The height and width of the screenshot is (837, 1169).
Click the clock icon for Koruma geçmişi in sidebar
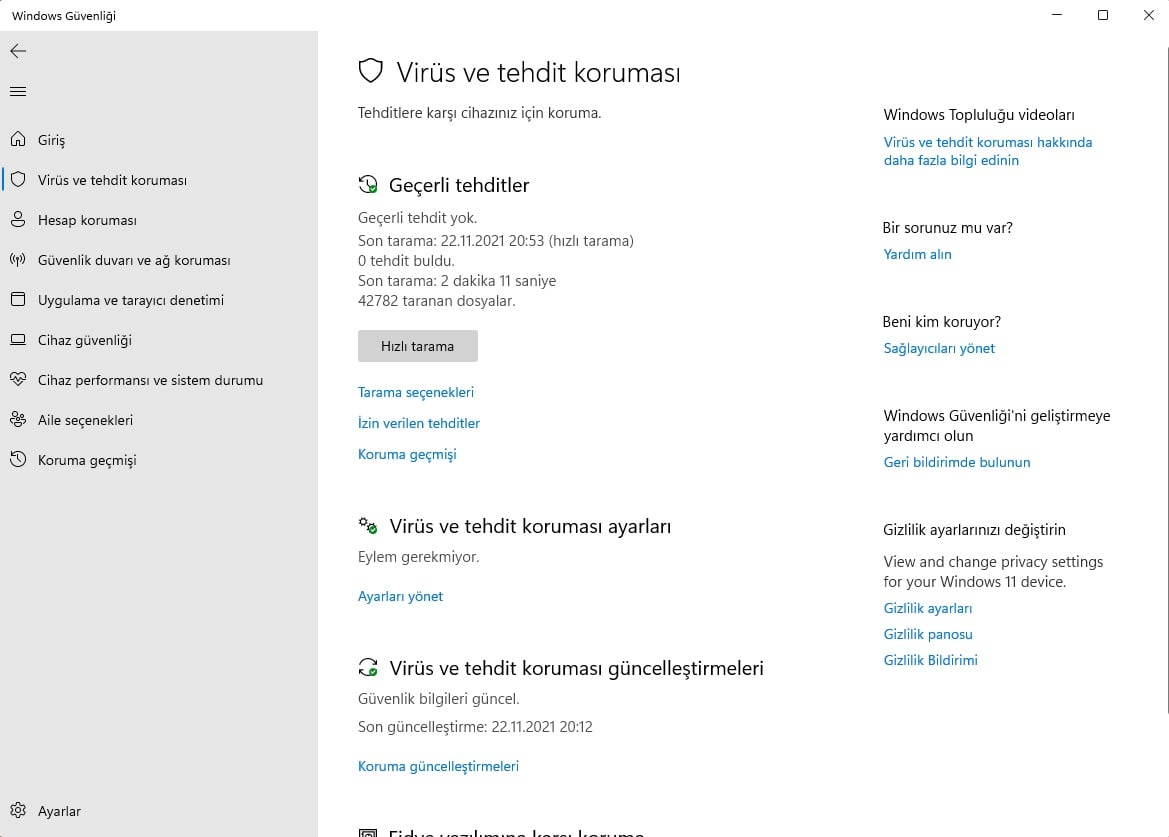pyautogui.click(x=18, y=460)
